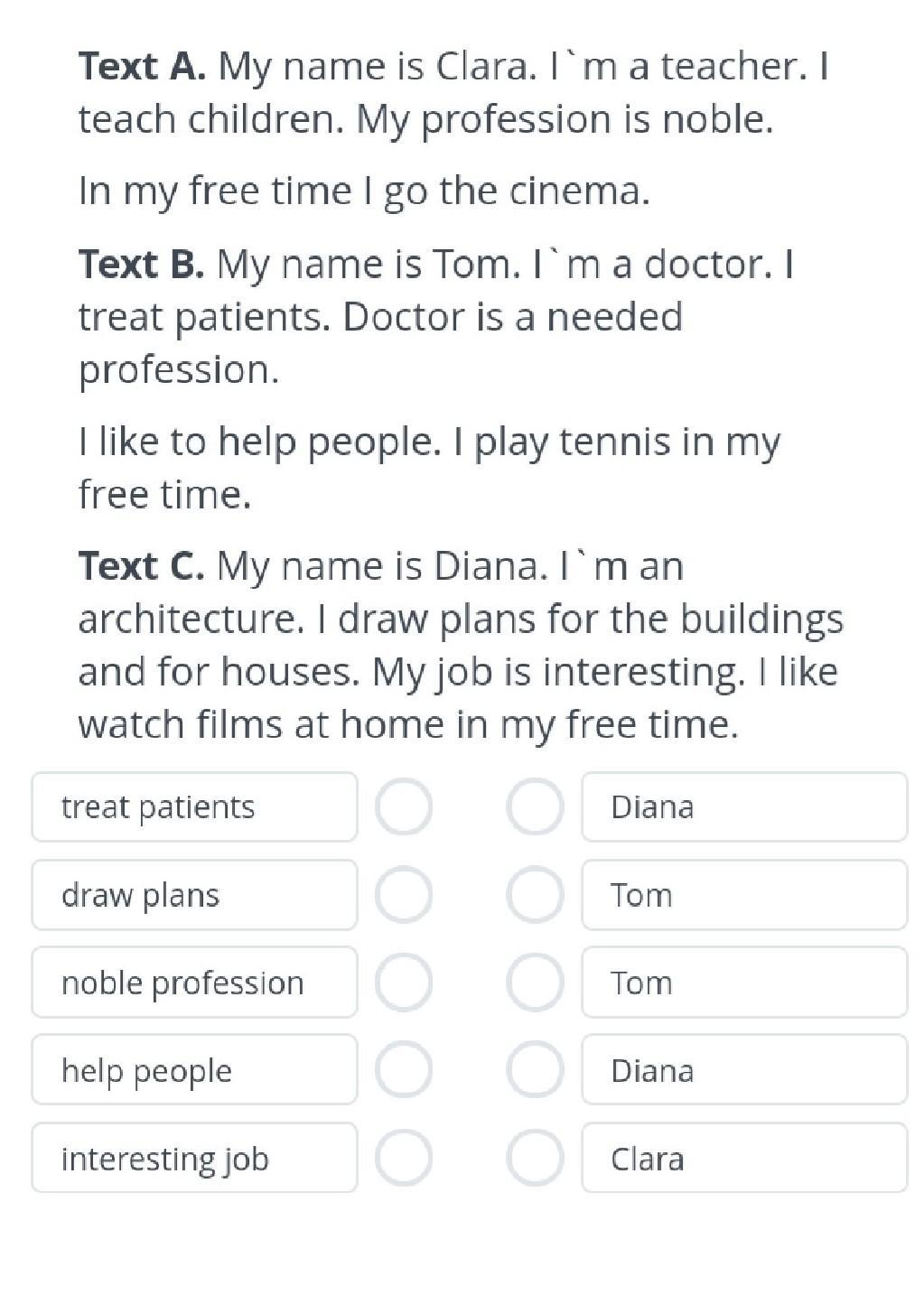Toggle the circle beside 'noble profession'

pyautogui.click(x=404, y=983)
